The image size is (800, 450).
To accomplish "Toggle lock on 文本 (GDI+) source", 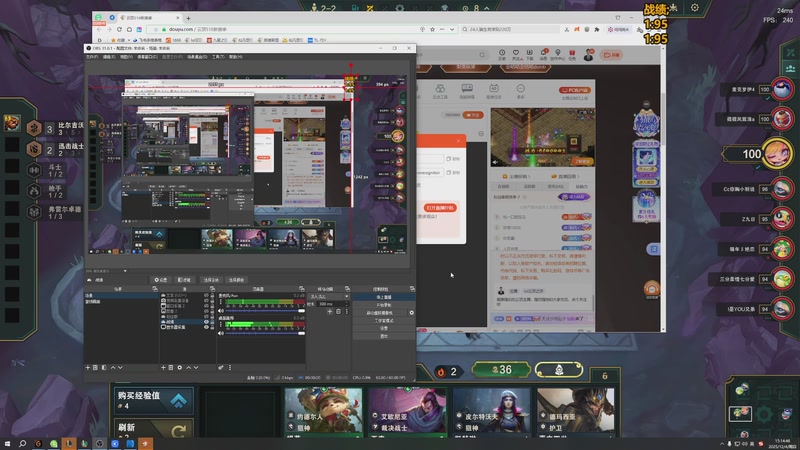I will point(212,295).
